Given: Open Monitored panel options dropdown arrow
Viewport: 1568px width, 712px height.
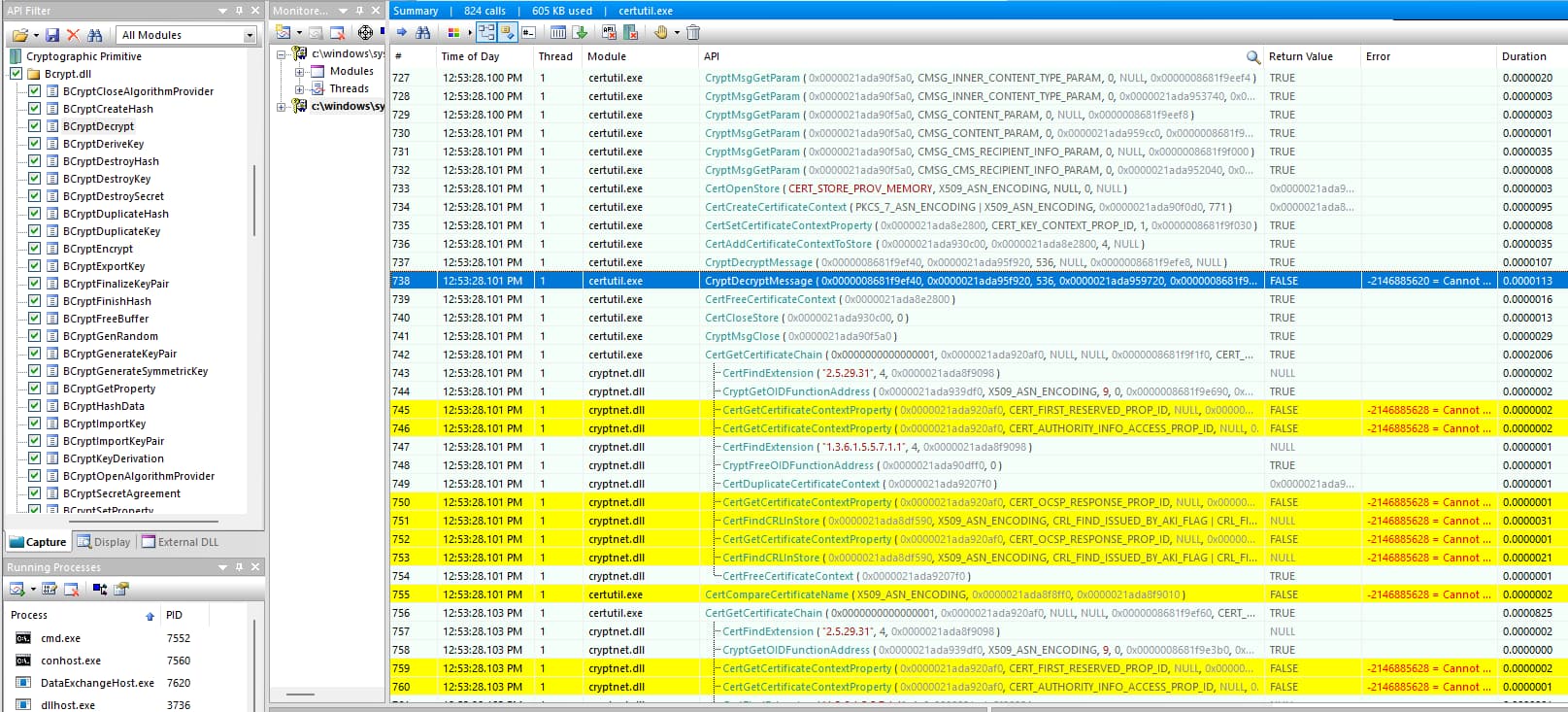Looking at the screenshot, I should tap(343, 10).
